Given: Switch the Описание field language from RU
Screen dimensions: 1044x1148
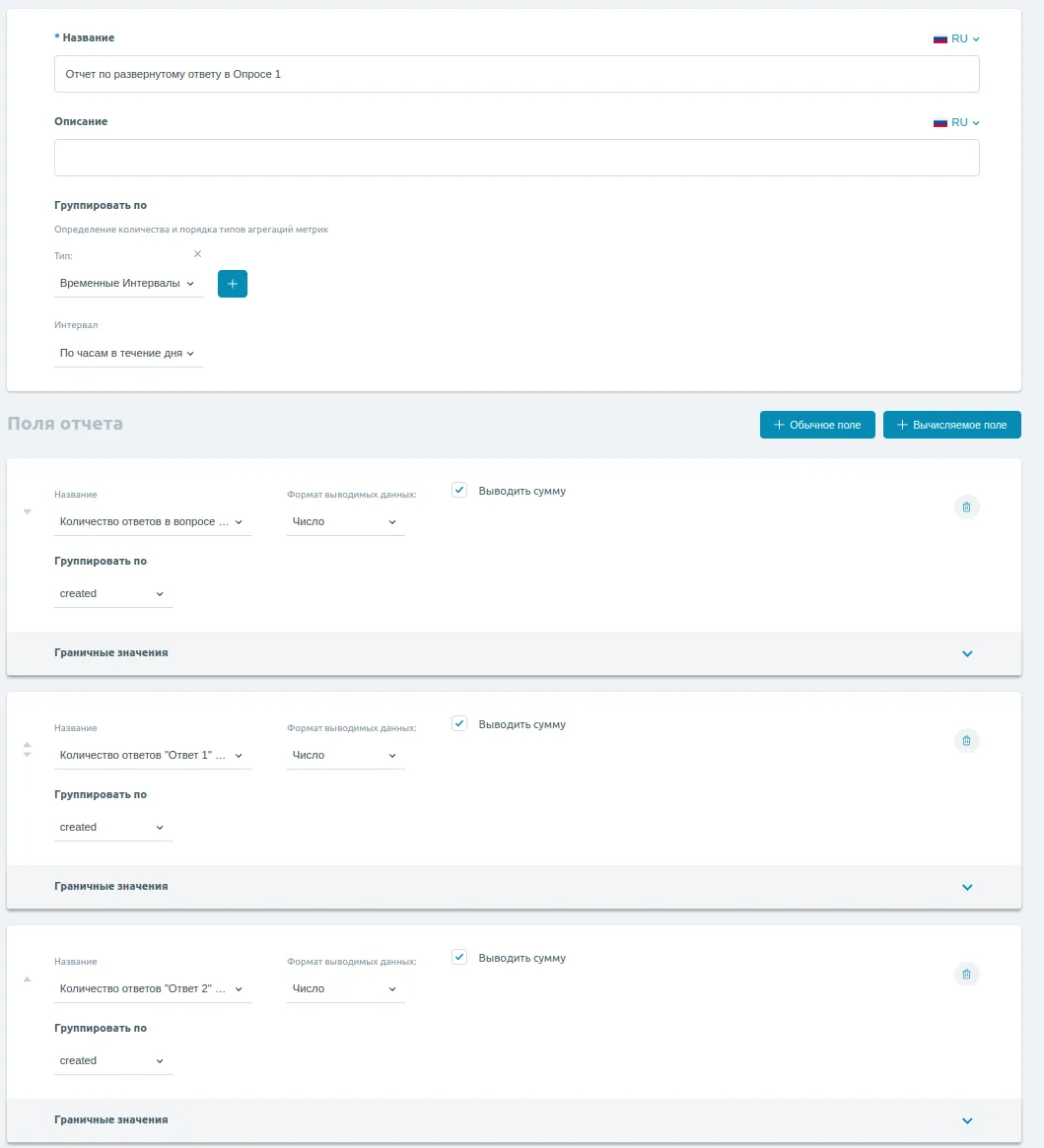Looking at the screenshot, I should point(956,122).
